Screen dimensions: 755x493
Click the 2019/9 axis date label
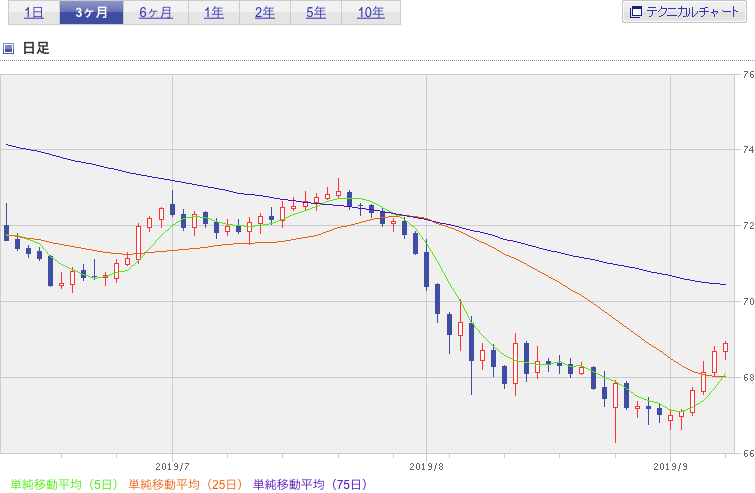pos(671,467)
